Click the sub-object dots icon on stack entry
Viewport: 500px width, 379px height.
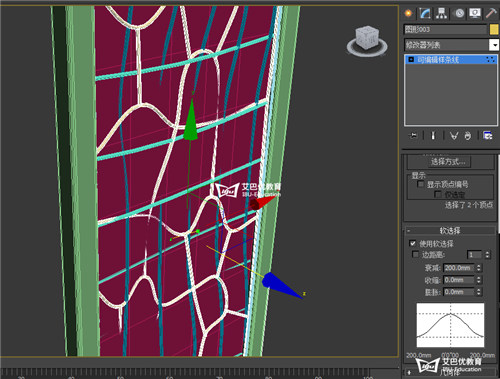(x=491, y=60)
